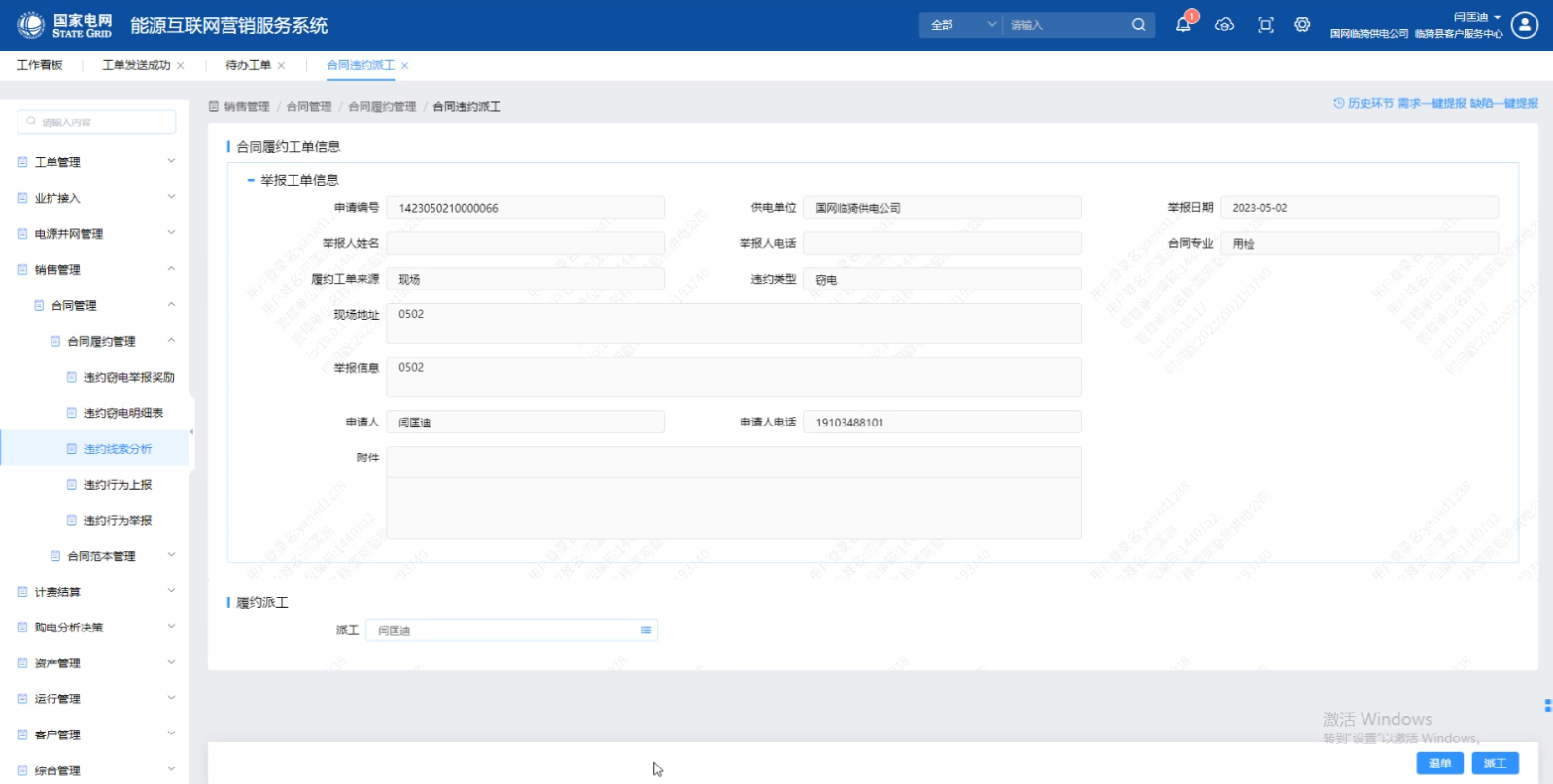This screenshot has height=784, width=1553.
Task: Expand the 计费结算 sidebar menu
Action: (x=95, y=592)
